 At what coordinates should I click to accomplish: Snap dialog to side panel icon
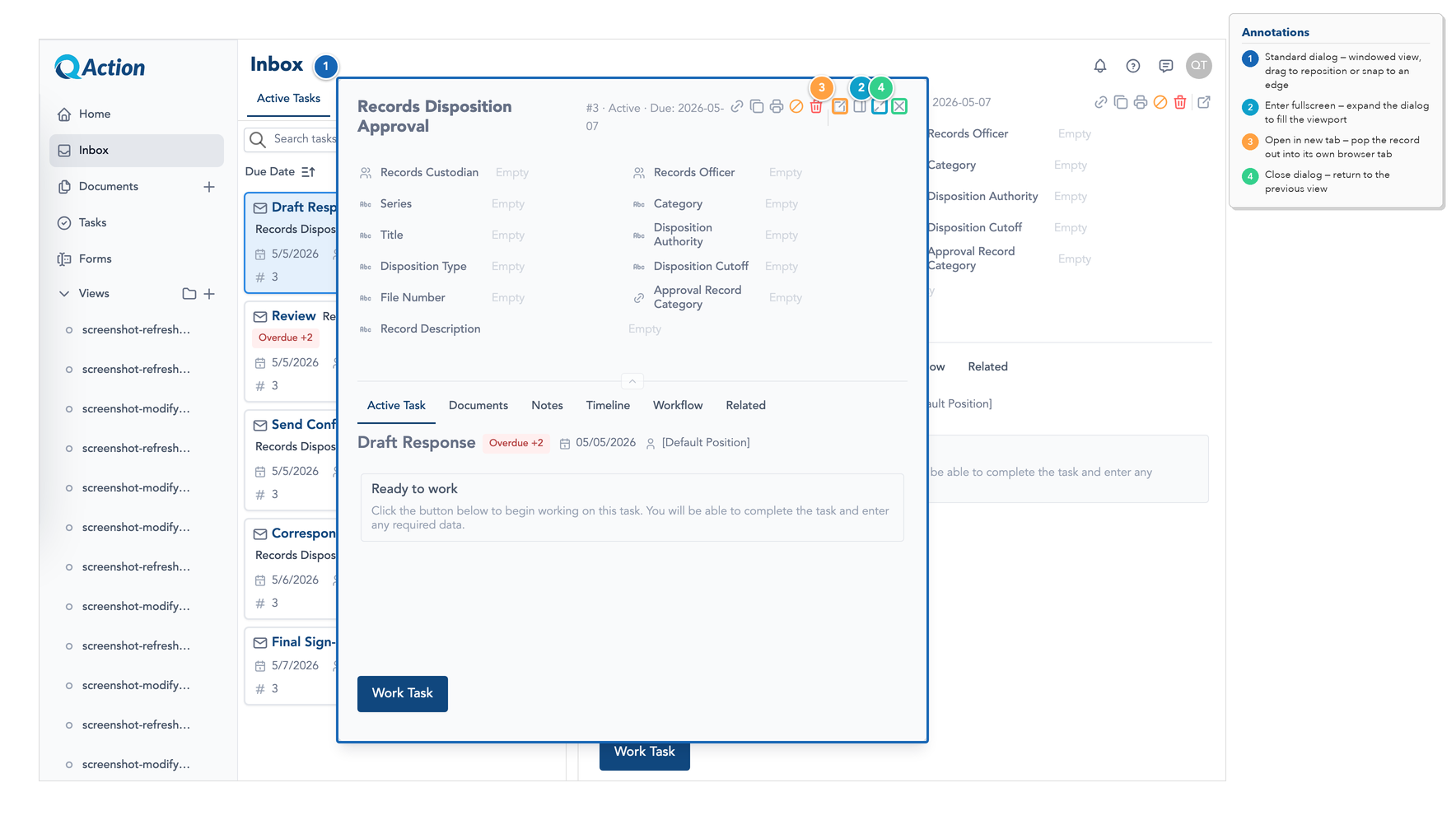[x=860, y=106]
